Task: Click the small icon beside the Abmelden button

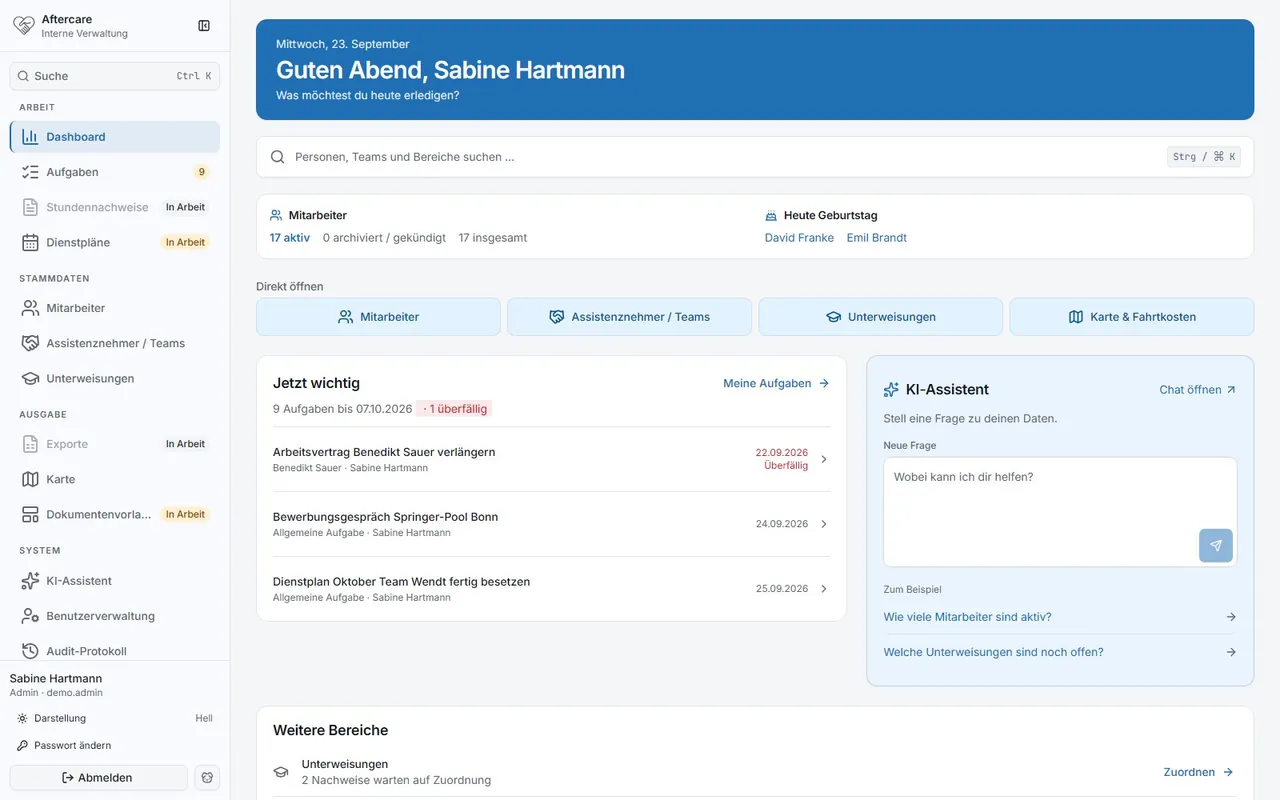Action: click(207, 778)
